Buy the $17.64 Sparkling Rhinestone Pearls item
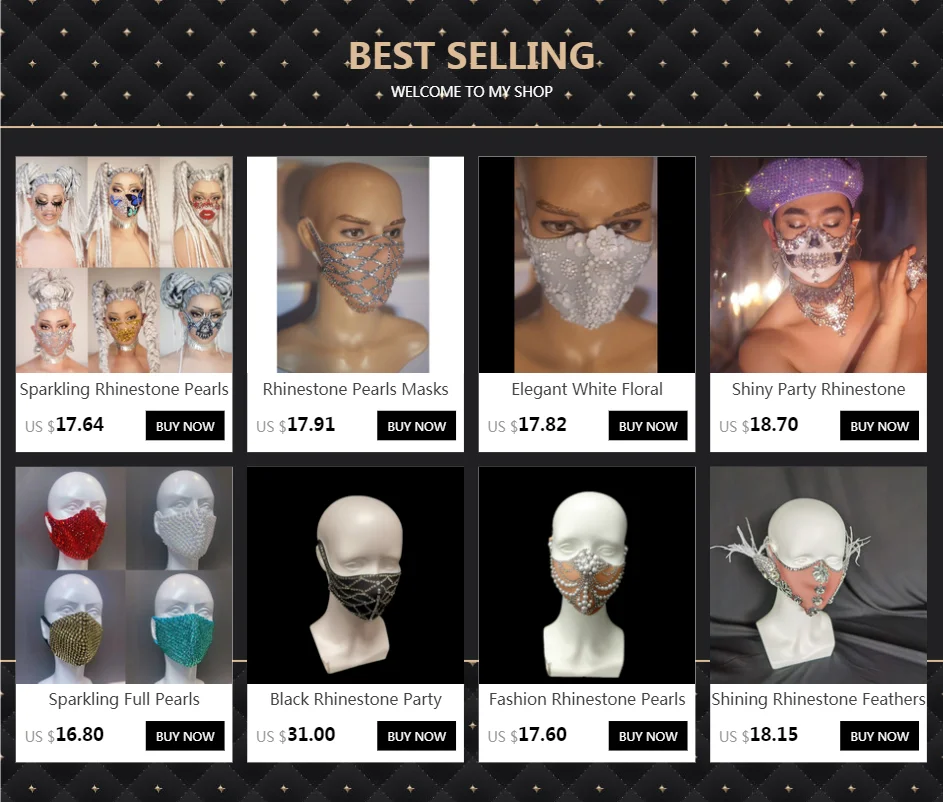 tap(185, 426)
